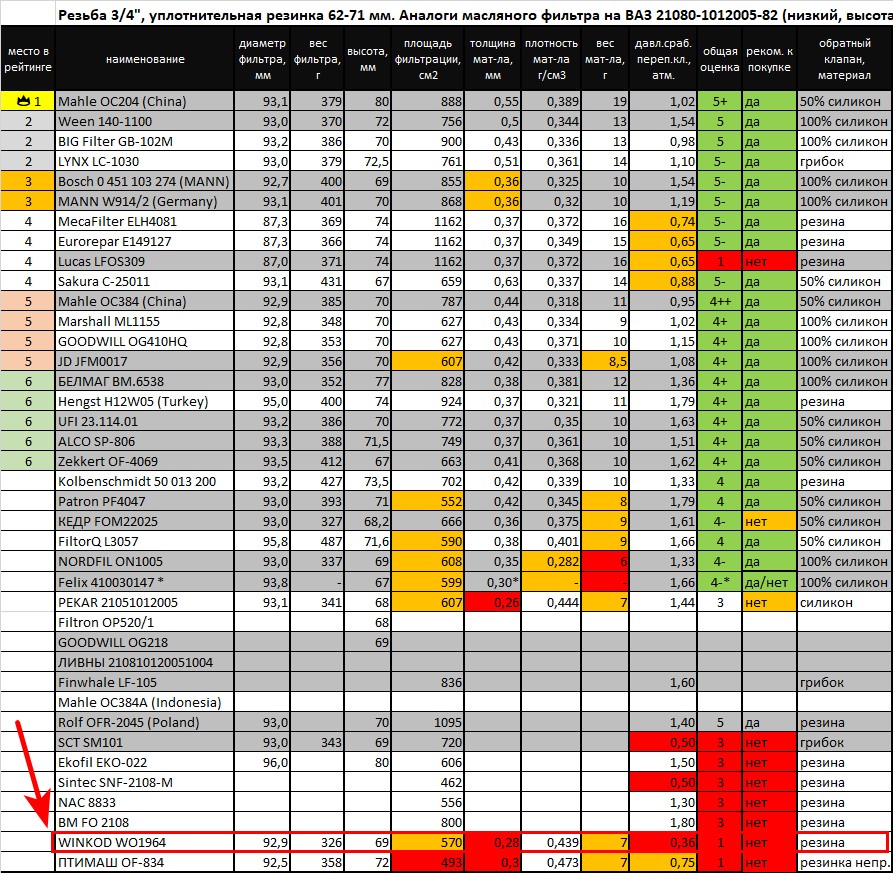The height and width of the screenshot is (873, 893).
Task: Click the crown icon in the first rank cell
Action: (21, 101)
